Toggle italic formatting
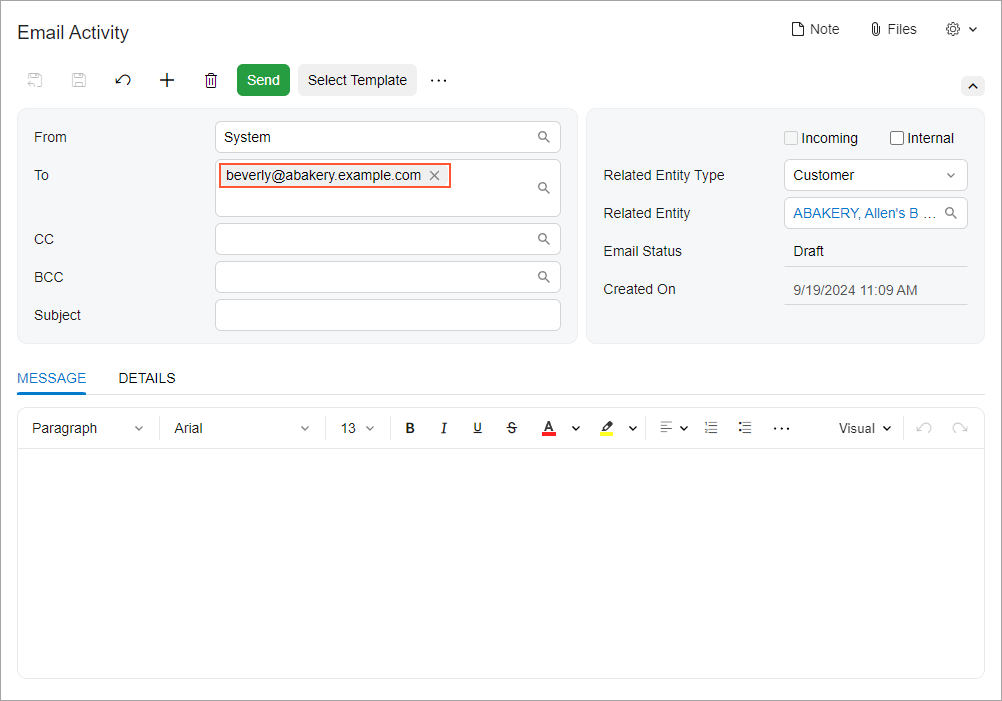The image size is (1002, 701). (x=443, y=428)
